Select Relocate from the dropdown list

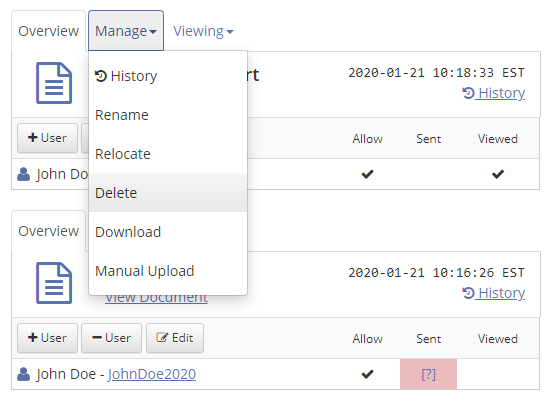pyautogui.click(x=168, y=154)
